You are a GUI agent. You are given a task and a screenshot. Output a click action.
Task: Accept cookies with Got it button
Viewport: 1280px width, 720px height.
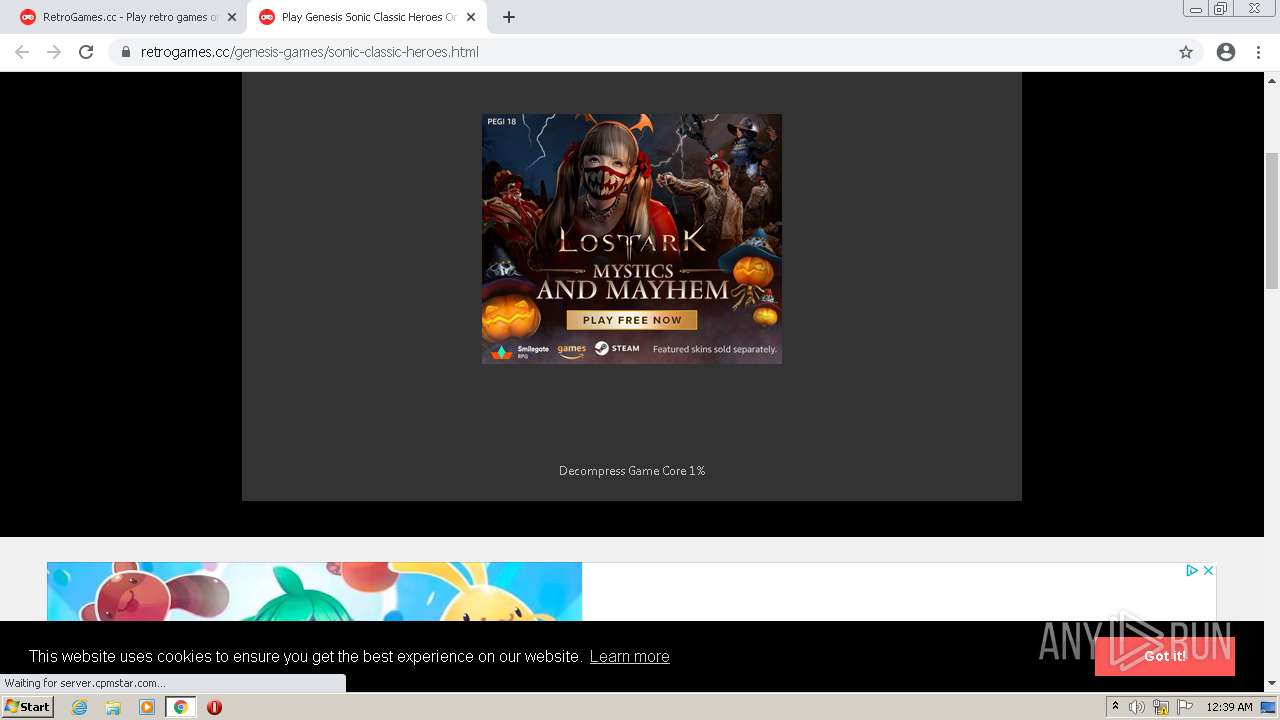point(1165,656)
